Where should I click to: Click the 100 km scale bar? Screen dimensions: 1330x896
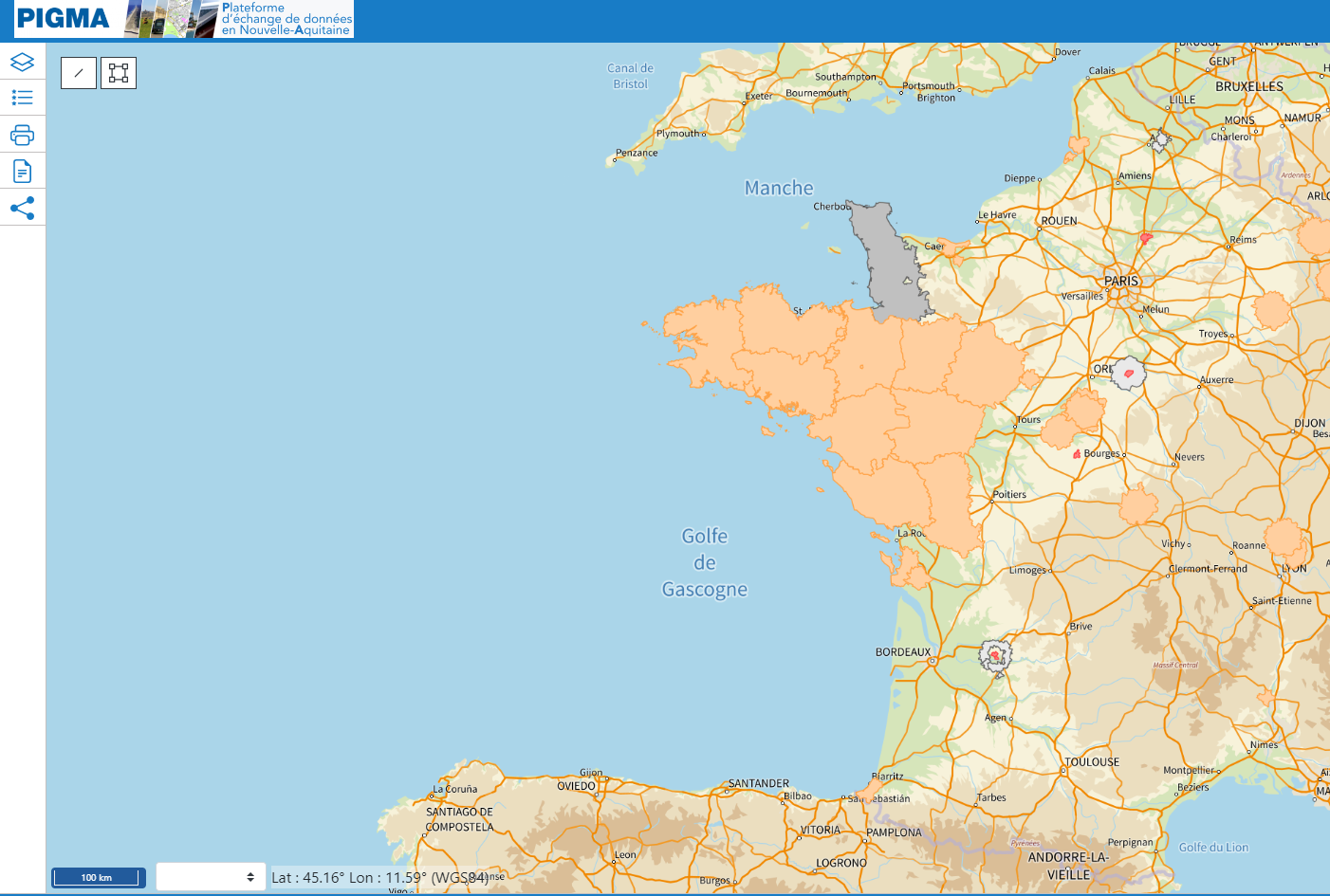pos(98,877)
